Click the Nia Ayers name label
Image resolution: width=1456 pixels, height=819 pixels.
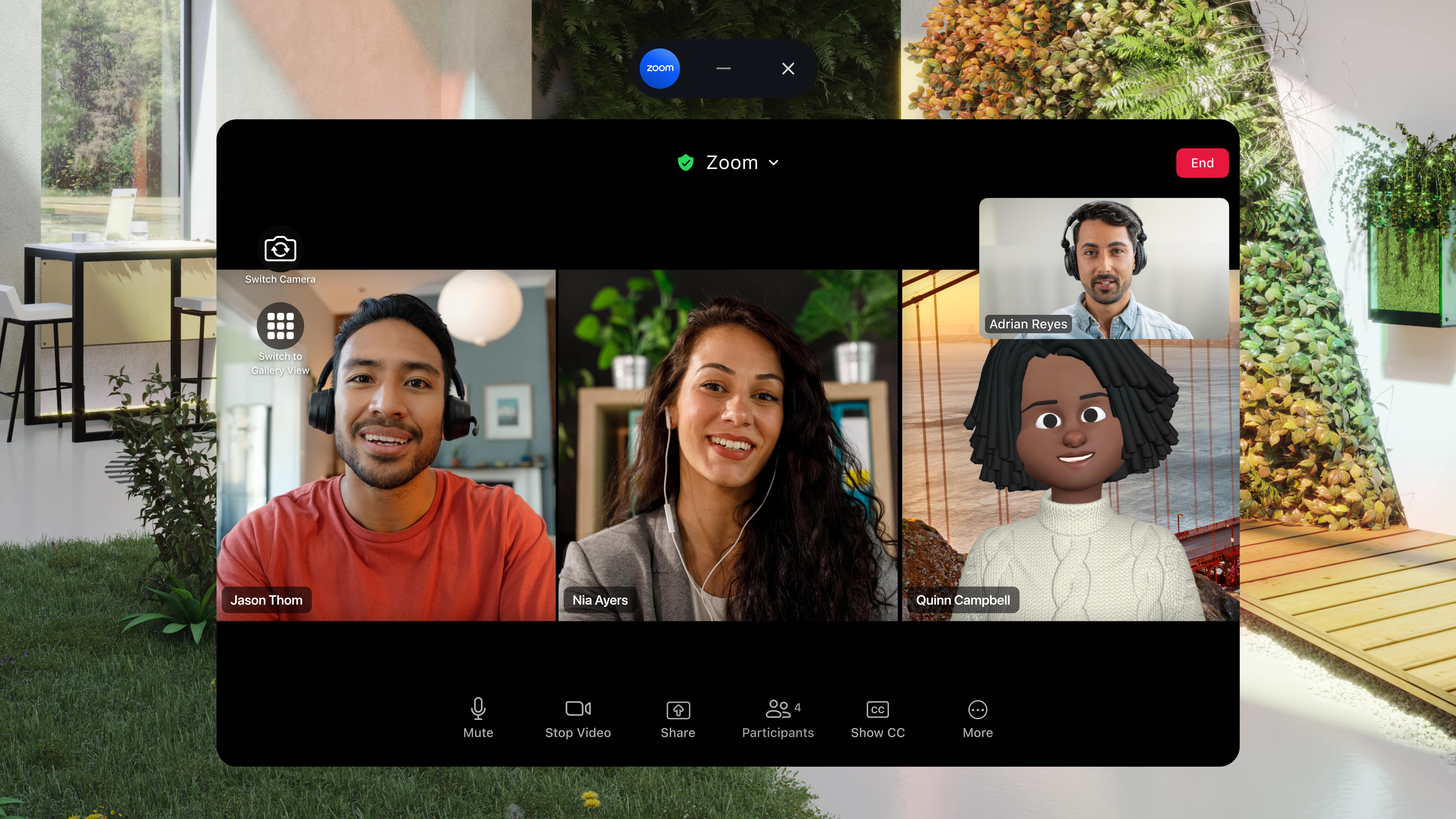coord(600,600)
